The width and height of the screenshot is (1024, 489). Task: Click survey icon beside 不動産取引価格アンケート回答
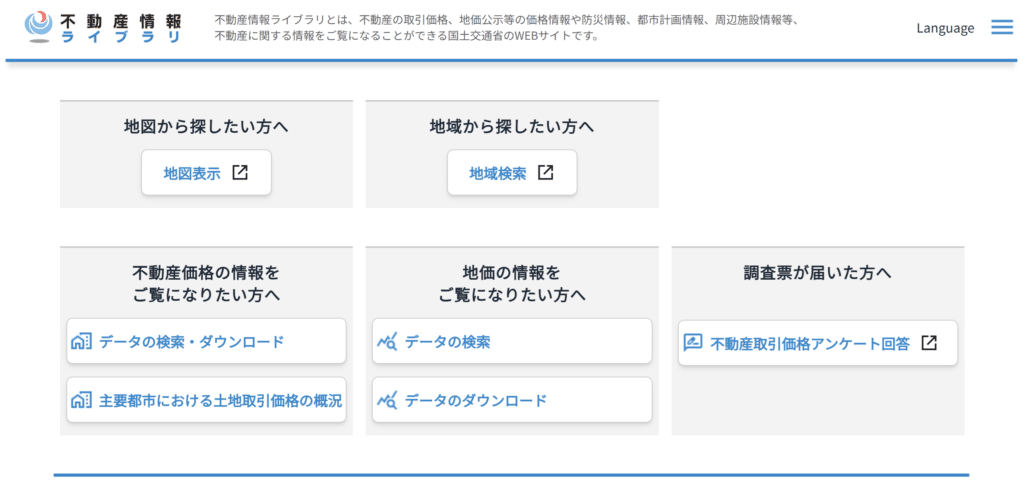693,343
